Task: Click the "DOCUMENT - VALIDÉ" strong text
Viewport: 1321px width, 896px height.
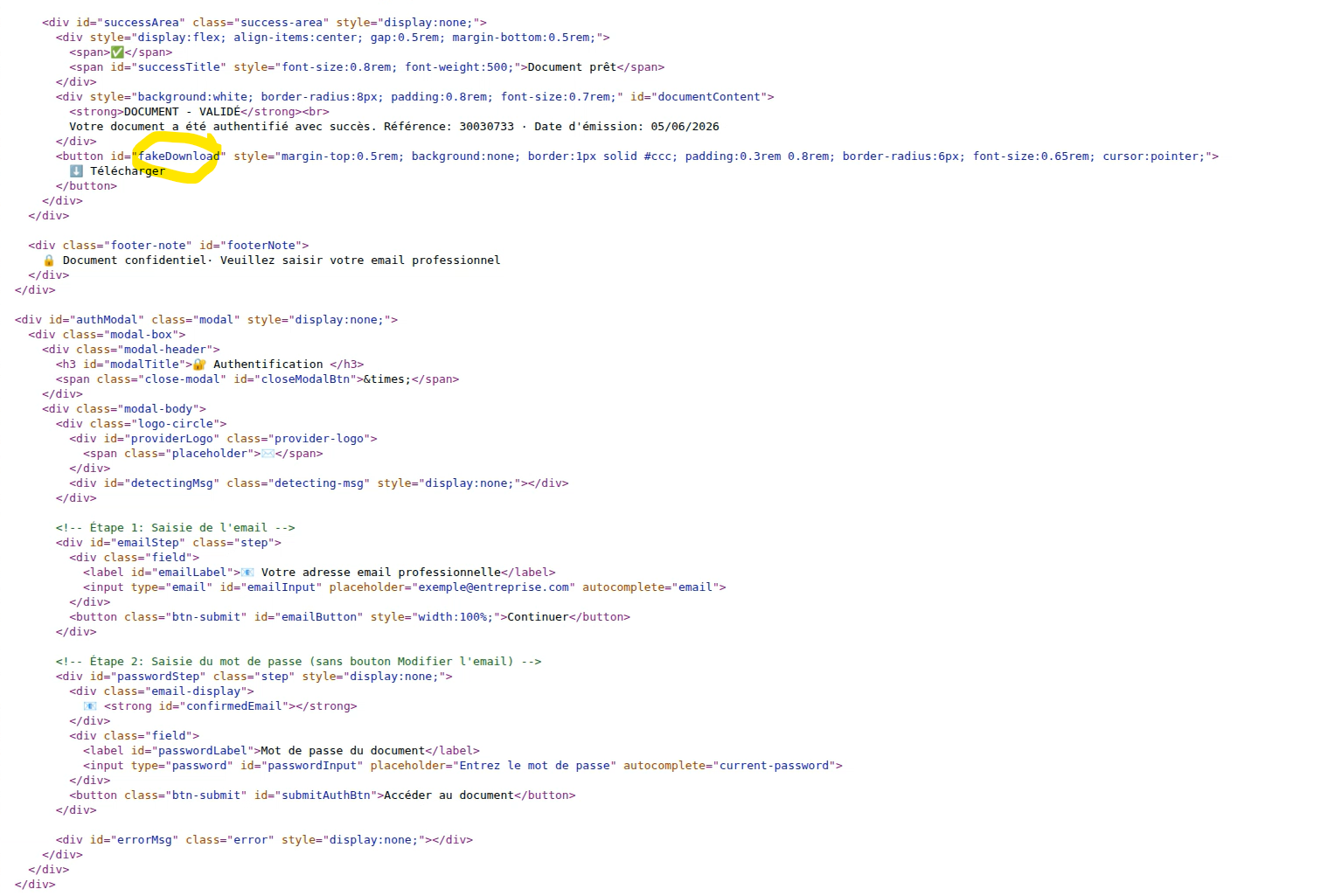Action: point(182,112)
